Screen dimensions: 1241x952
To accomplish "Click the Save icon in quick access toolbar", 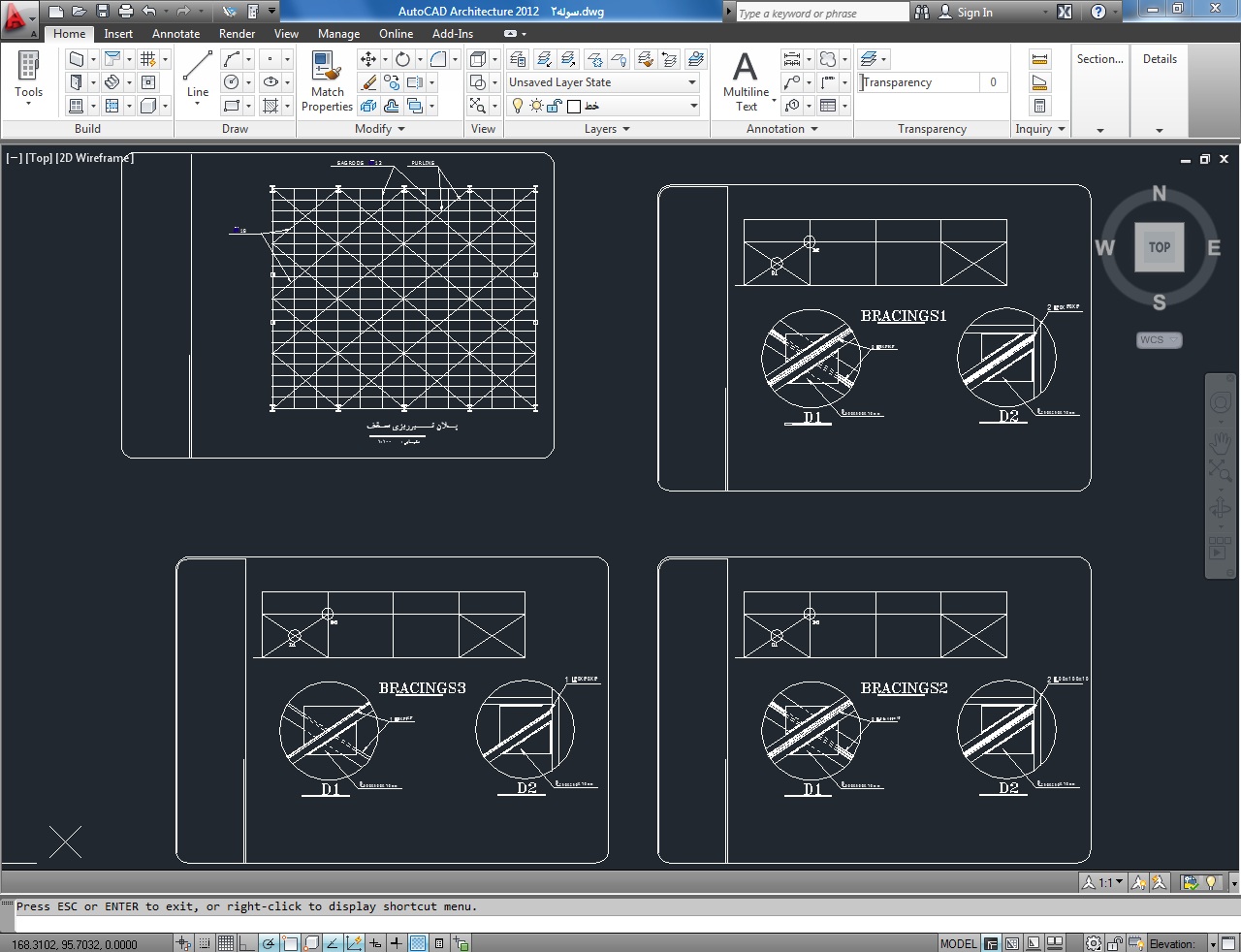I will [102, 12].
